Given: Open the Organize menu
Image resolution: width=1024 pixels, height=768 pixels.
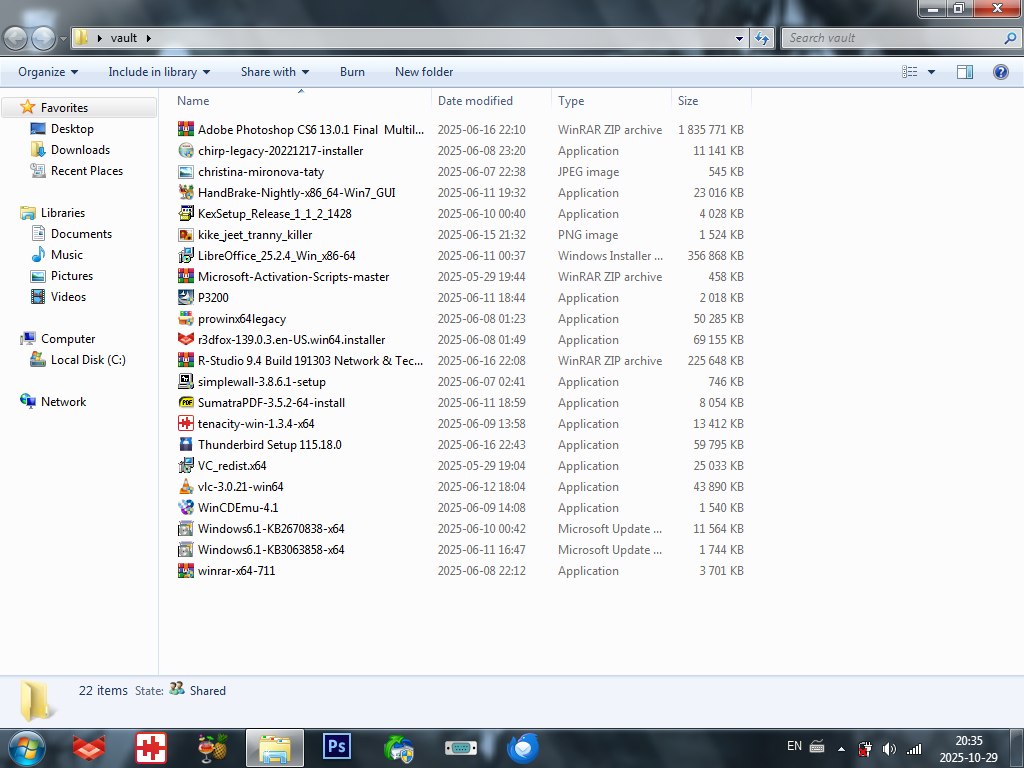Looking at the screenshot, I should click(48, 72).
